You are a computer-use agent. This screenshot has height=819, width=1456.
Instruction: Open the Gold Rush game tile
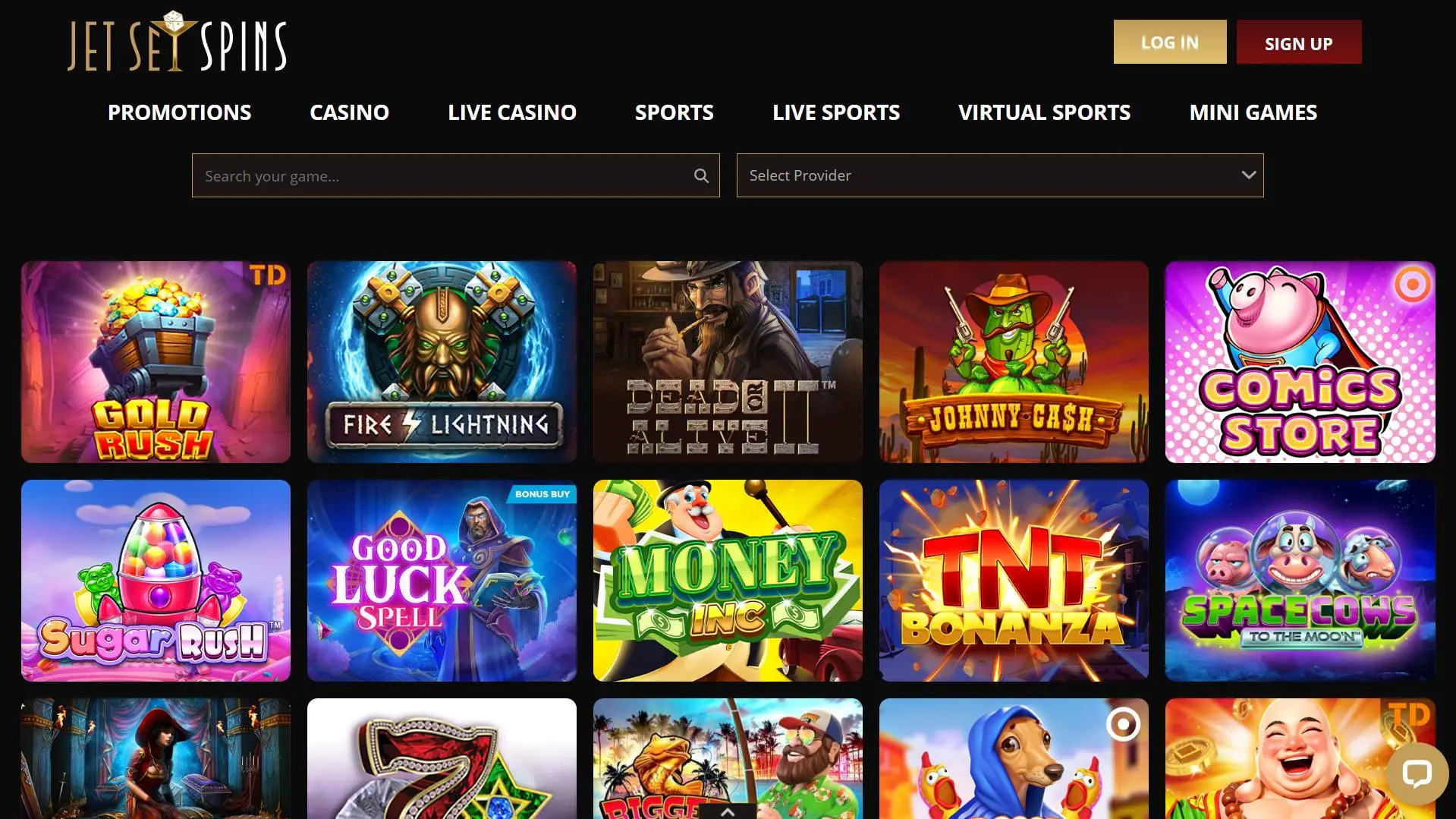(156, 362)
